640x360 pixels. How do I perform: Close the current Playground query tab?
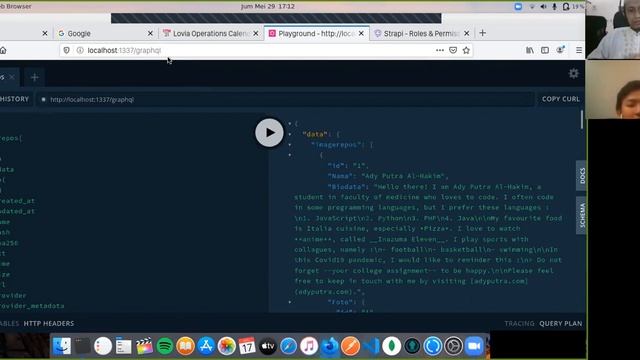coord(12,77)
